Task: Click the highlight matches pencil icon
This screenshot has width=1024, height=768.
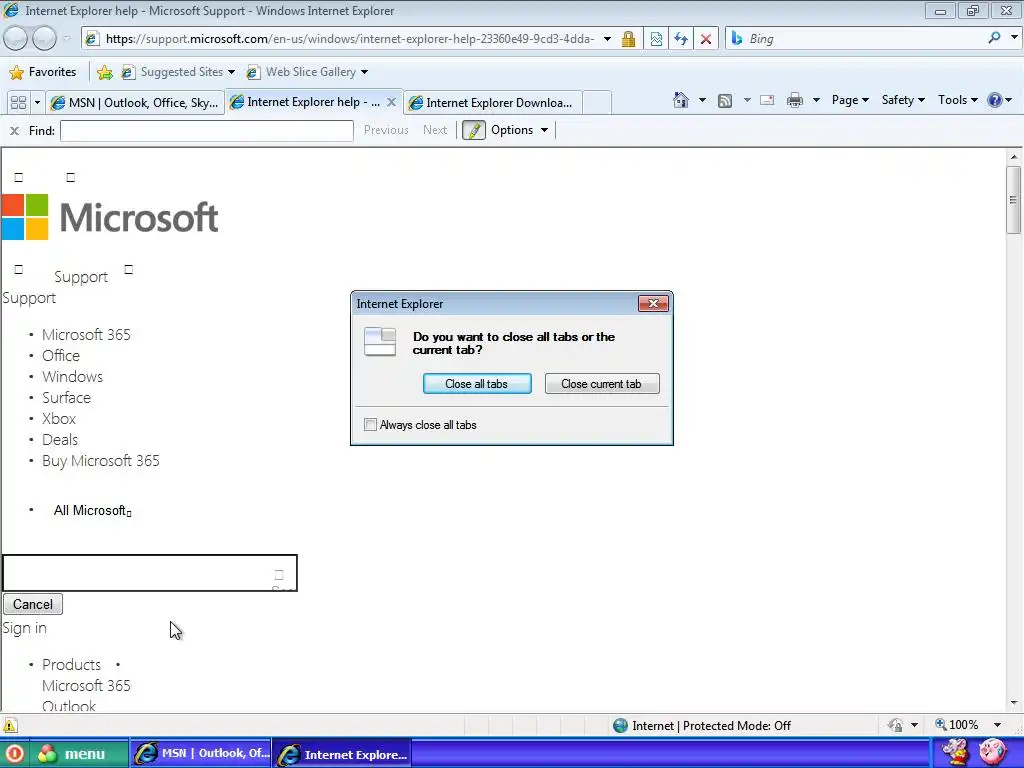Action: (x=473, y=130)
